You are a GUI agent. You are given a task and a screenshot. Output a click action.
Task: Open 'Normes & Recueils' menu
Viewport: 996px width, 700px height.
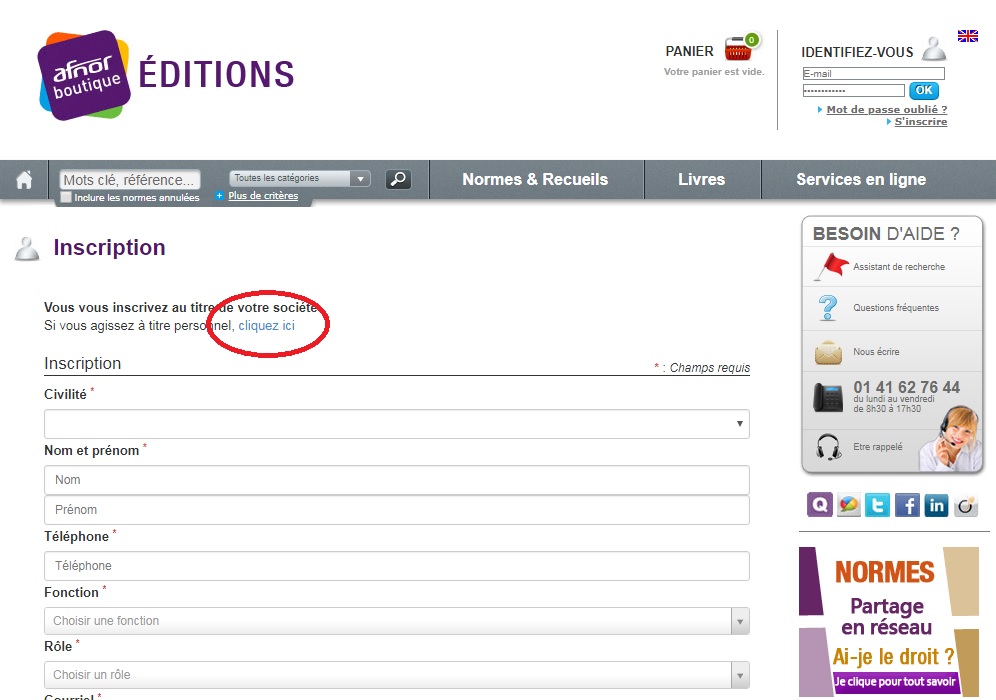(535, 180)
